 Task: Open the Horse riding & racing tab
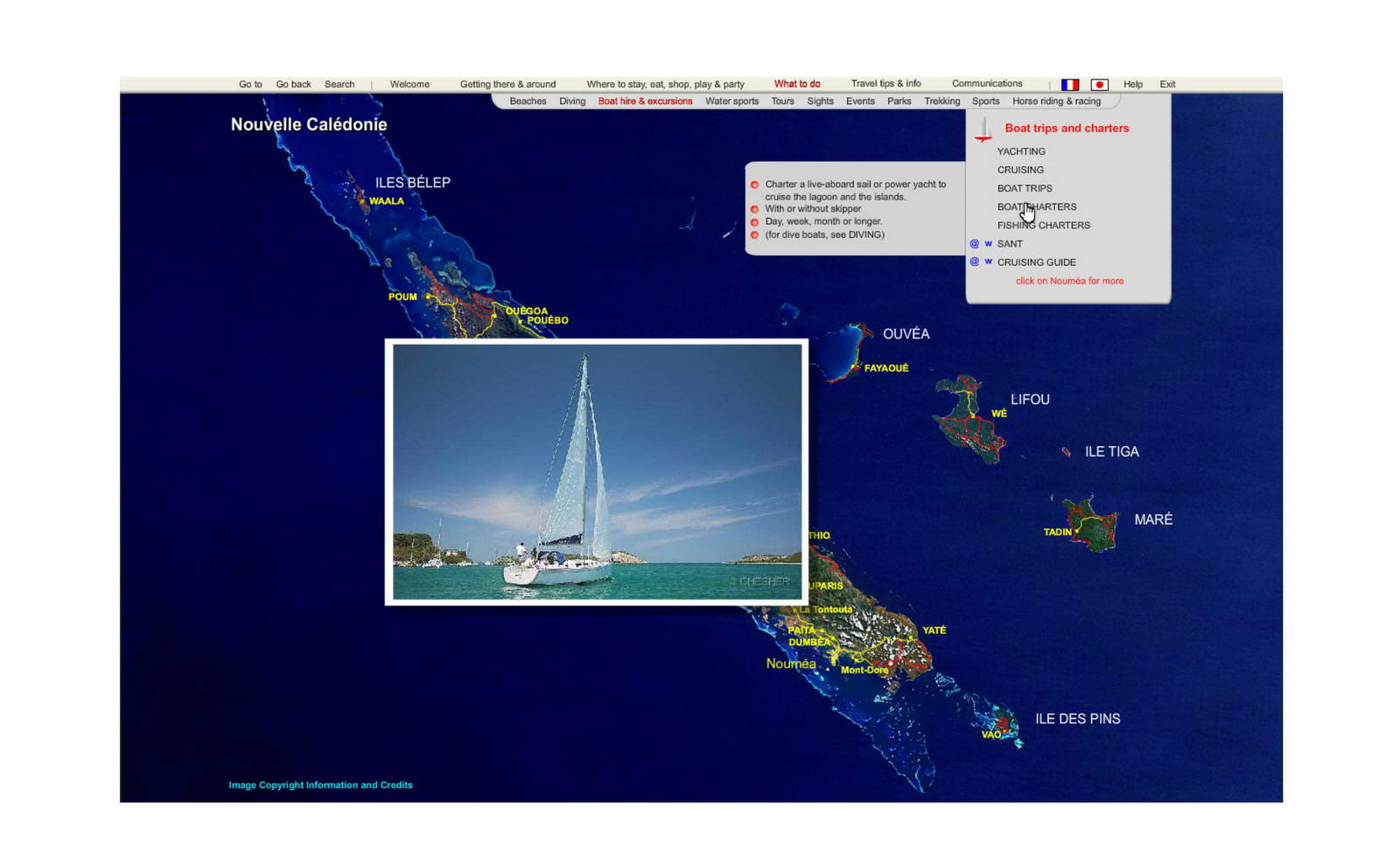[x=1056, y=101]
